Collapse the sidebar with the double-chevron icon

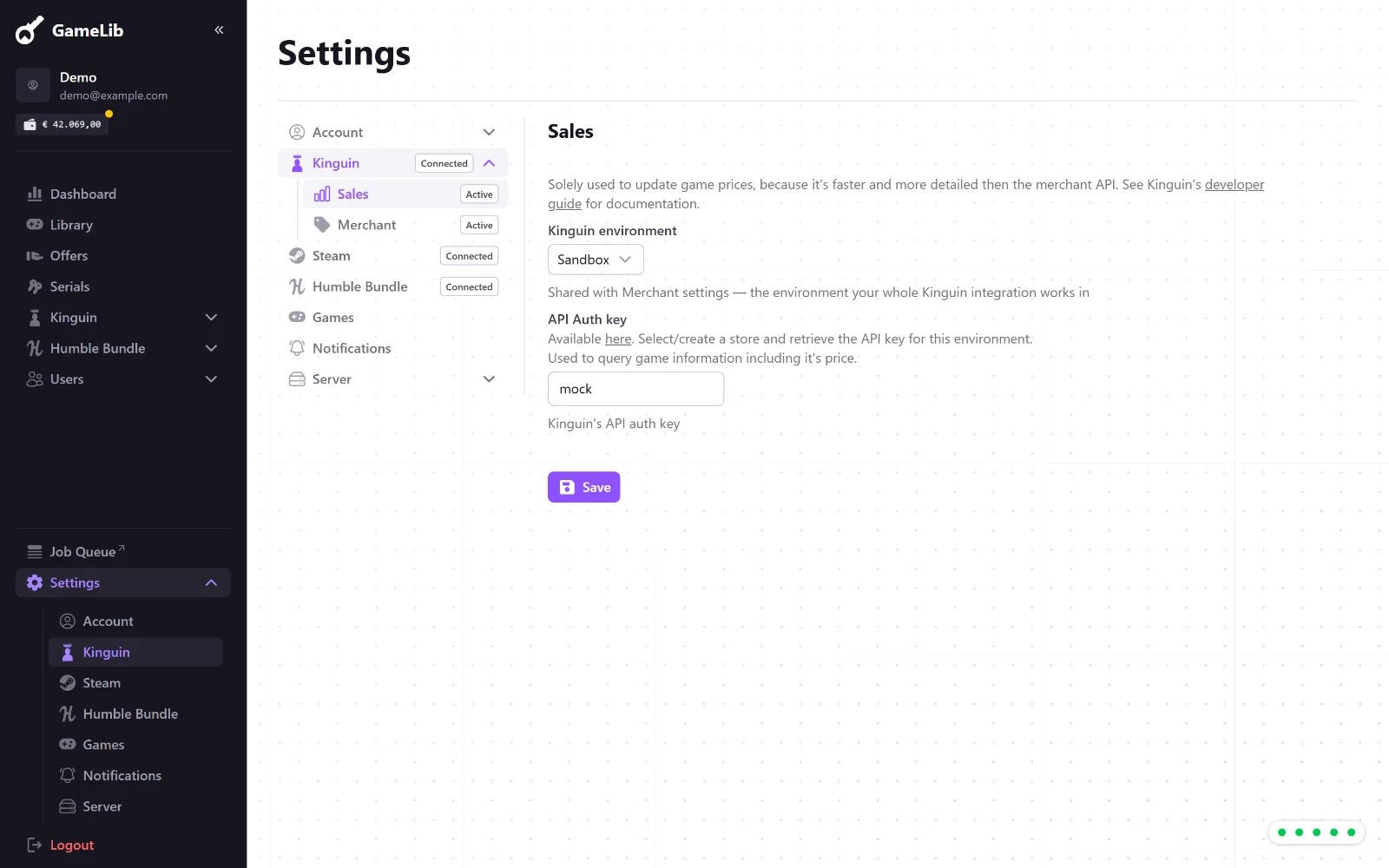(219, 30)
